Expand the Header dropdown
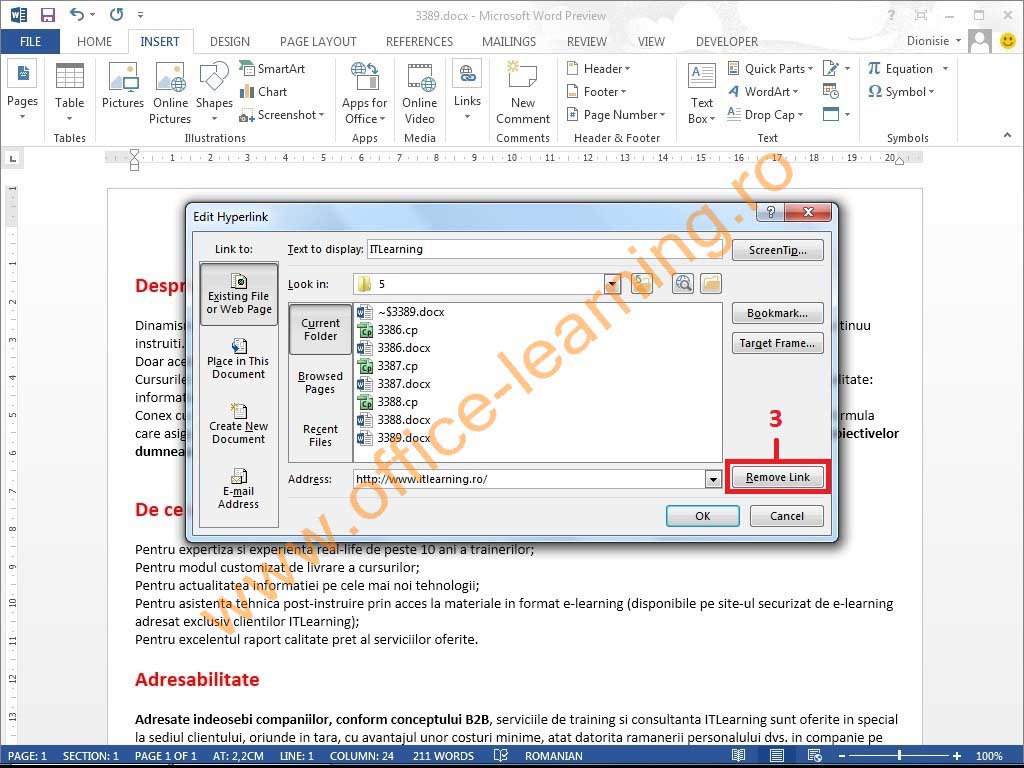1024x768 pixels. click(628, 69)
